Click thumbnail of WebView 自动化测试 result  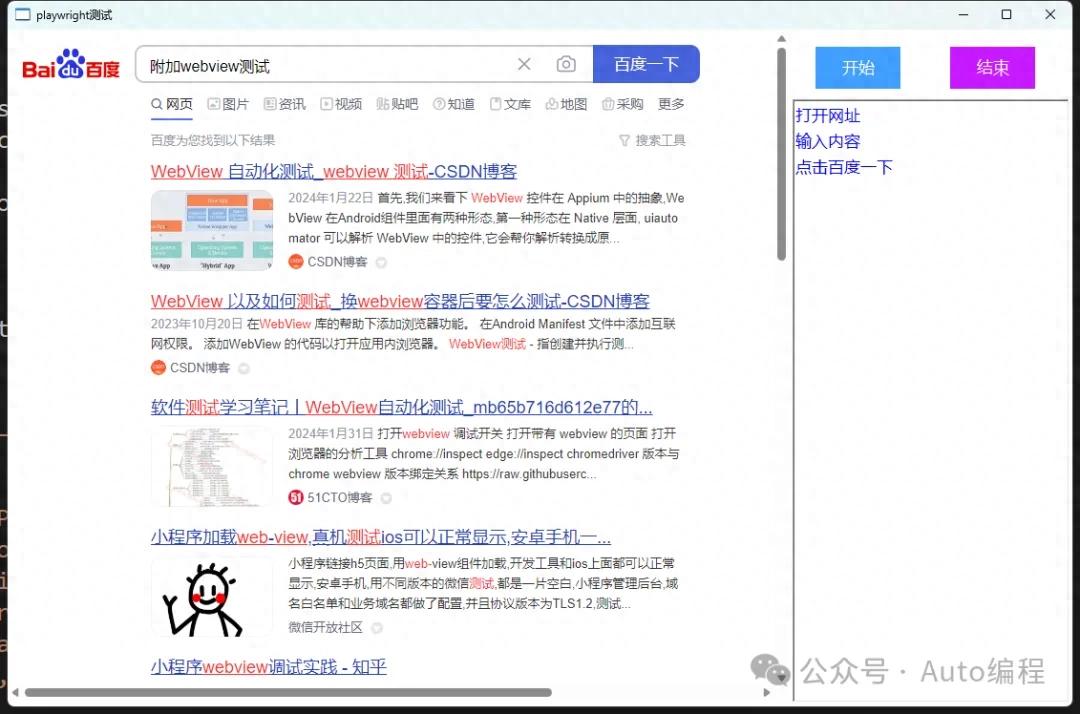212,230
